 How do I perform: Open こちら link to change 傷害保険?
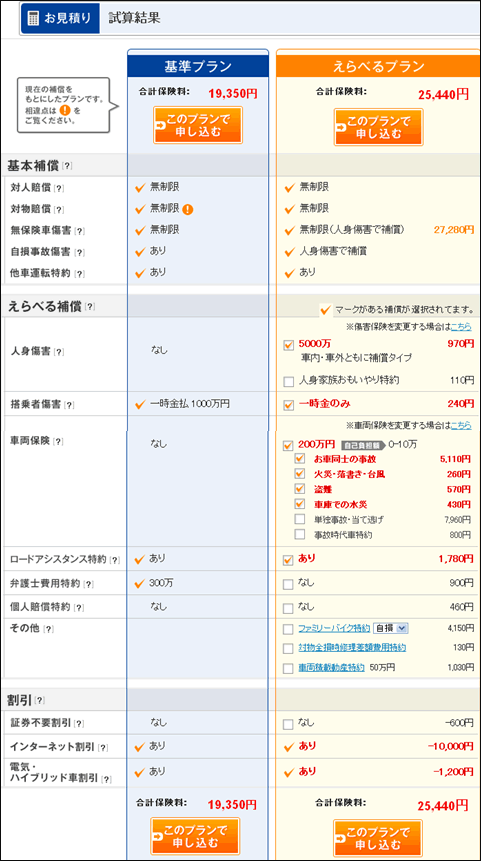(x=461, y=327)
